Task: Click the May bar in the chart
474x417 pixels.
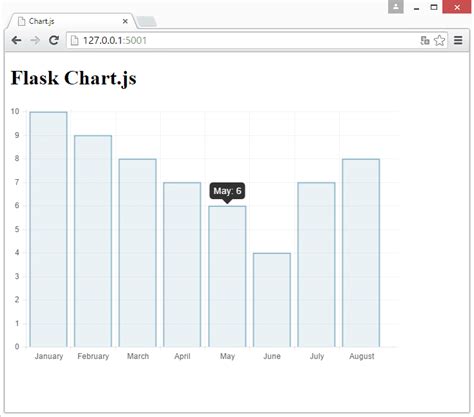Action: click(227, 276)
